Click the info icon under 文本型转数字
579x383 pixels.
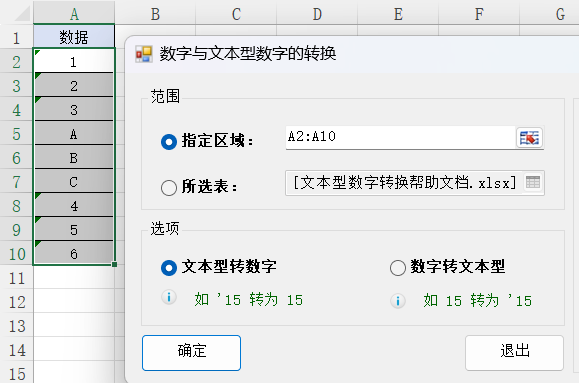[169, 297]
